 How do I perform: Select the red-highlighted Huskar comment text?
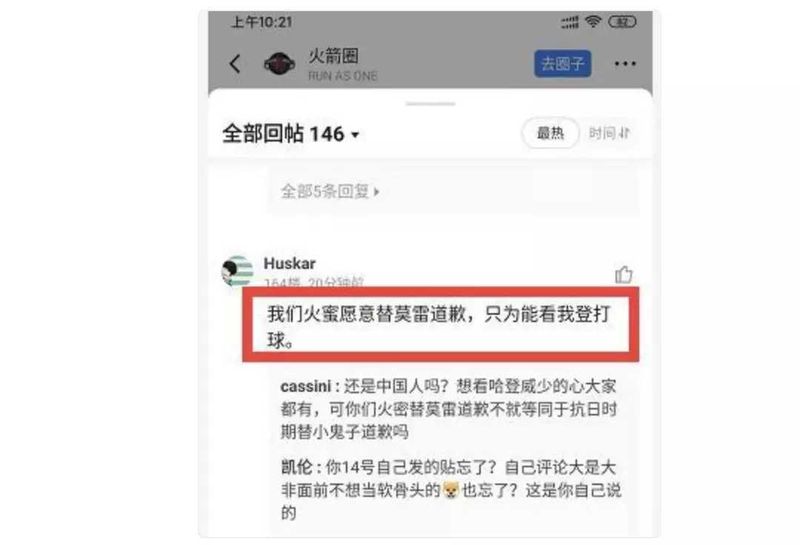439,327
